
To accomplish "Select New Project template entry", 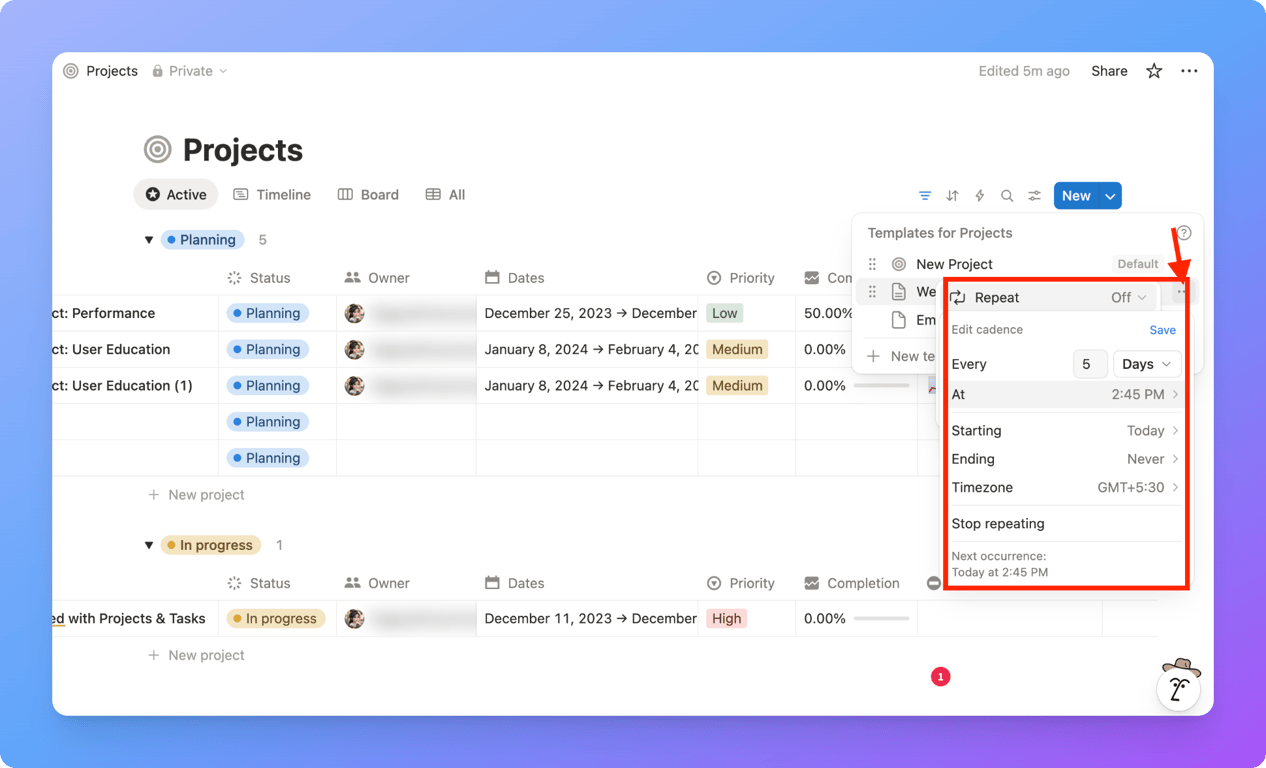I will (x=954, y=264).
